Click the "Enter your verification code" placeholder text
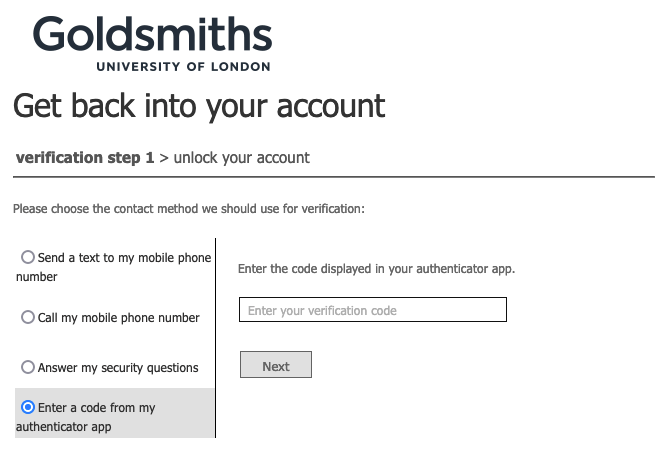The image size is (670, 452). tap(322, 311)
